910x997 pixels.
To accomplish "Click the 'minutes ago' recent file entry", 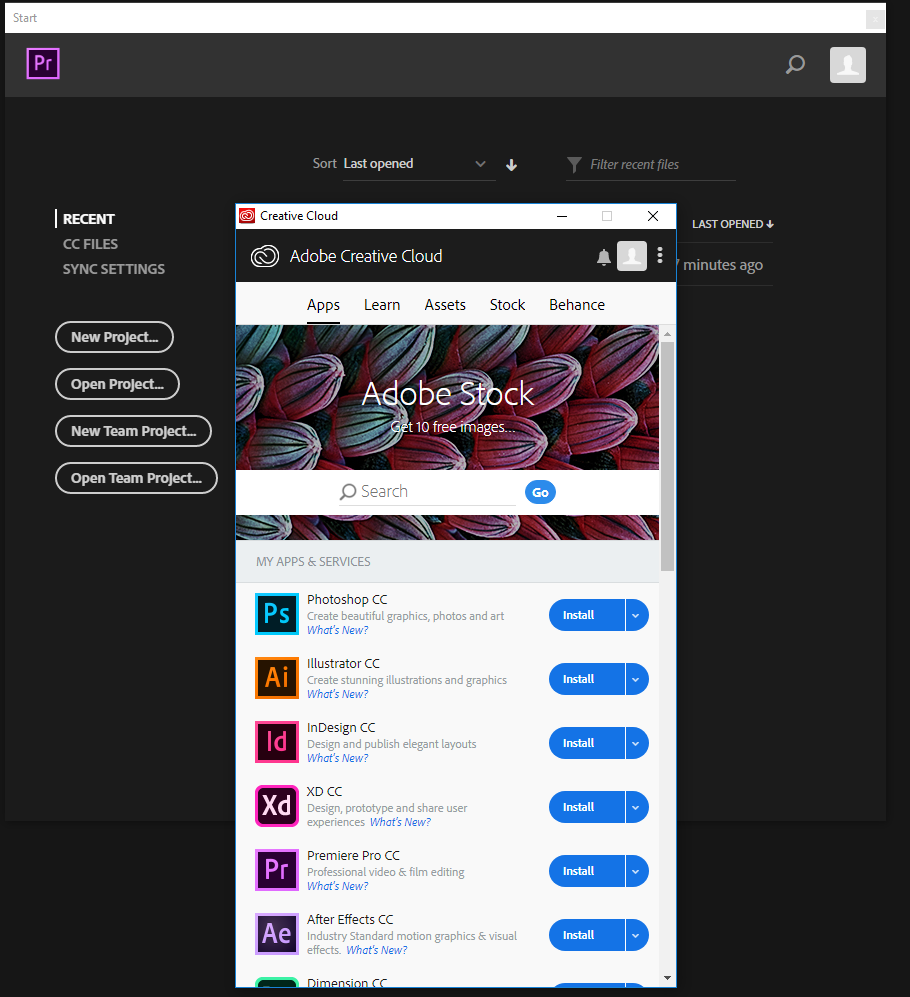I will (723, 265).
